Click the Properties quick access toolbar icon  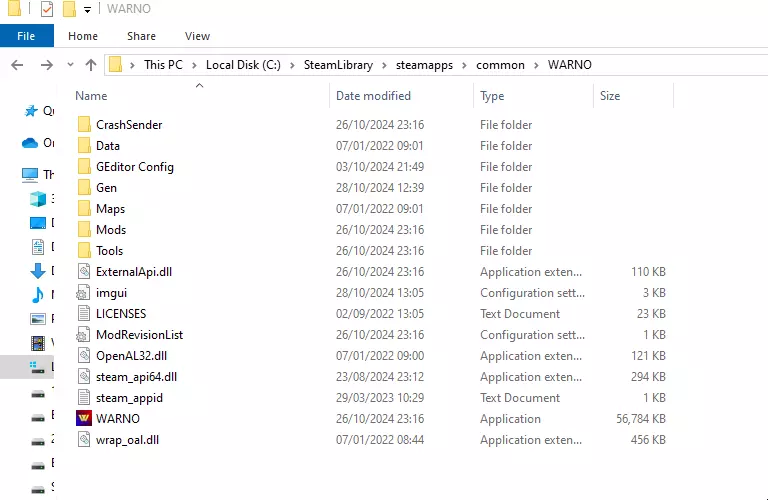47,9
